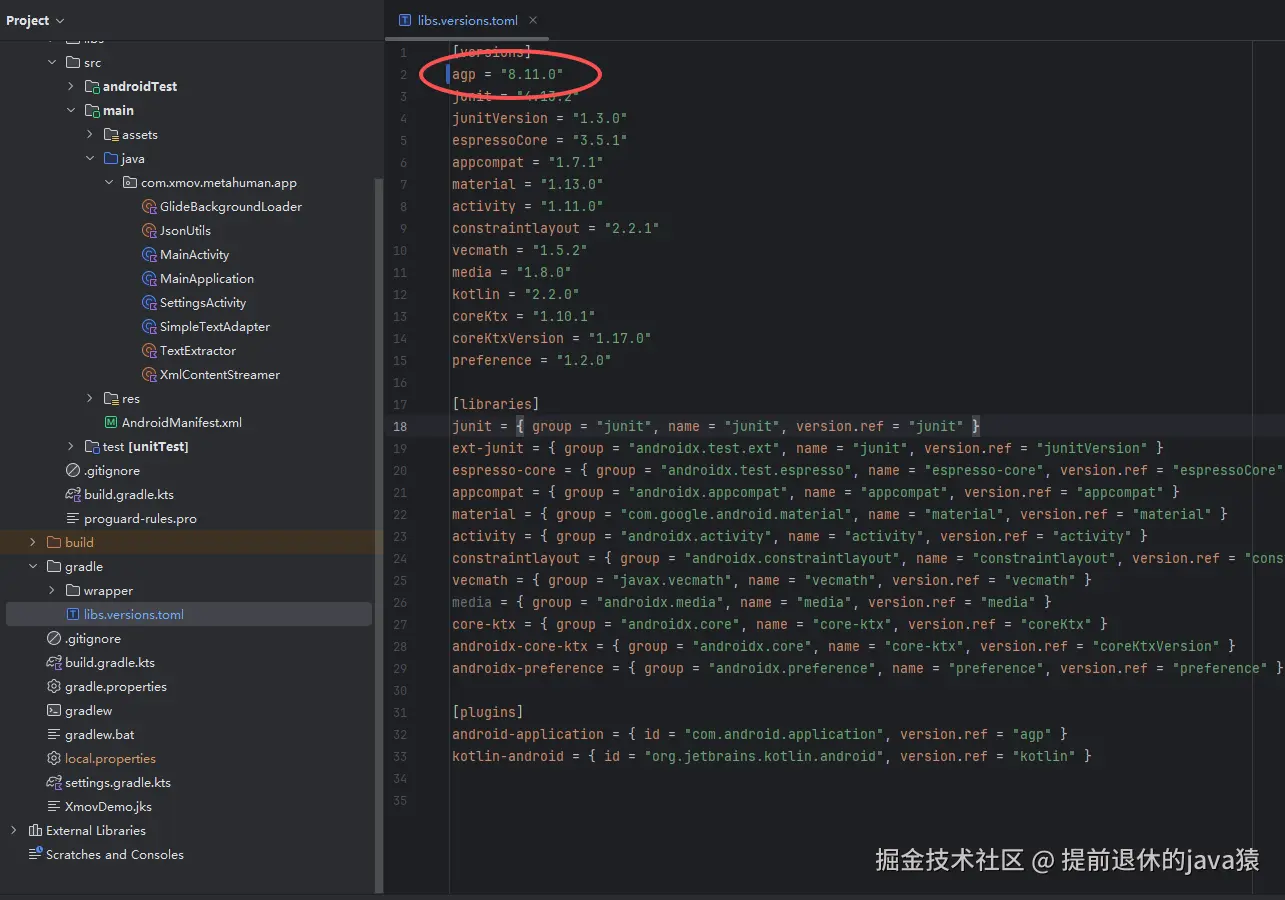Click the Scratches and Consoles icon
1285x900 pixels.
pos(35,855)
